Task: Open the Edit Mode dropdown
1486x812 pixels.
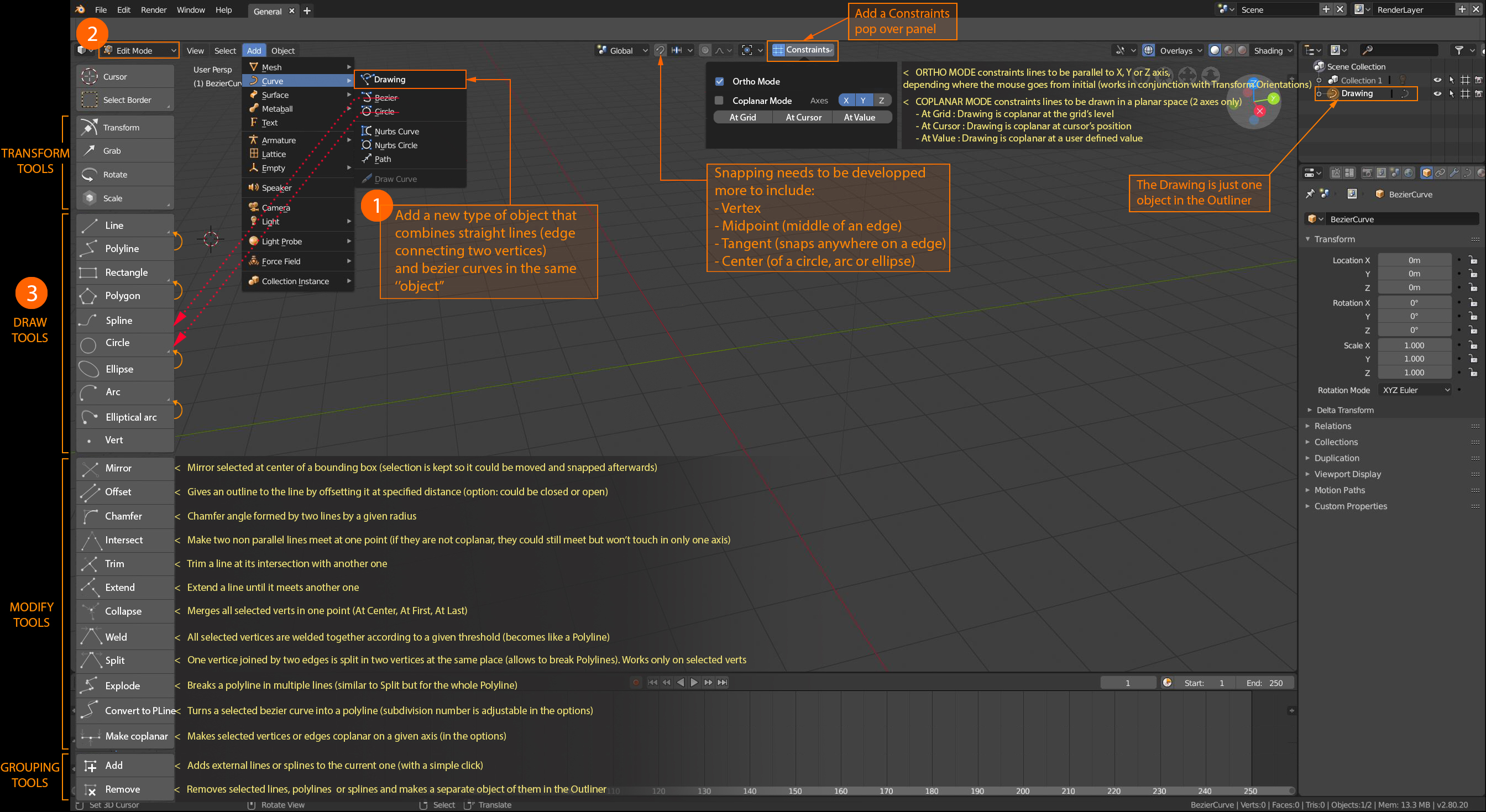Action: pyautogui.click(x=139, y=50)
